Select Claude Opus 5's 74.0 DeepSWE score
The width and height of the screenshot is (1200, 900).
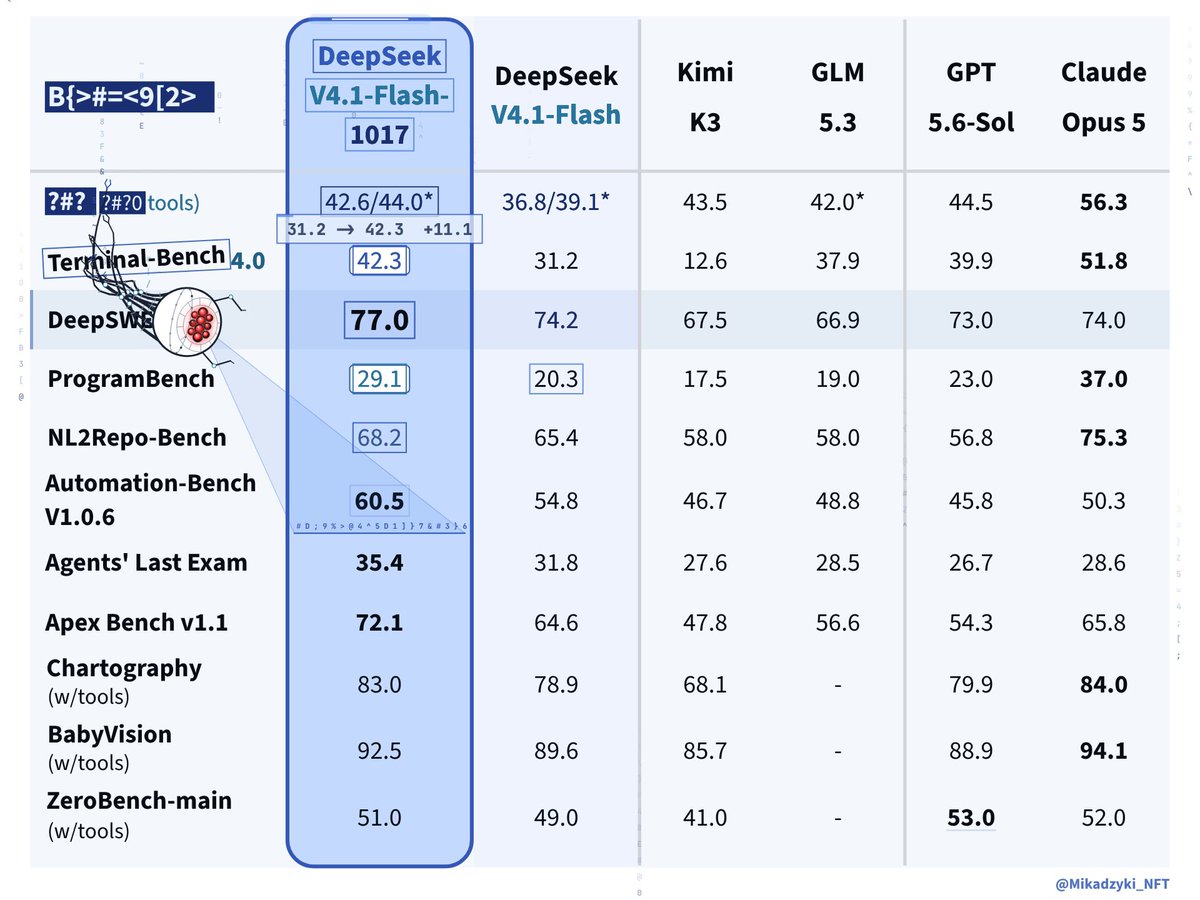(1103, 320)
